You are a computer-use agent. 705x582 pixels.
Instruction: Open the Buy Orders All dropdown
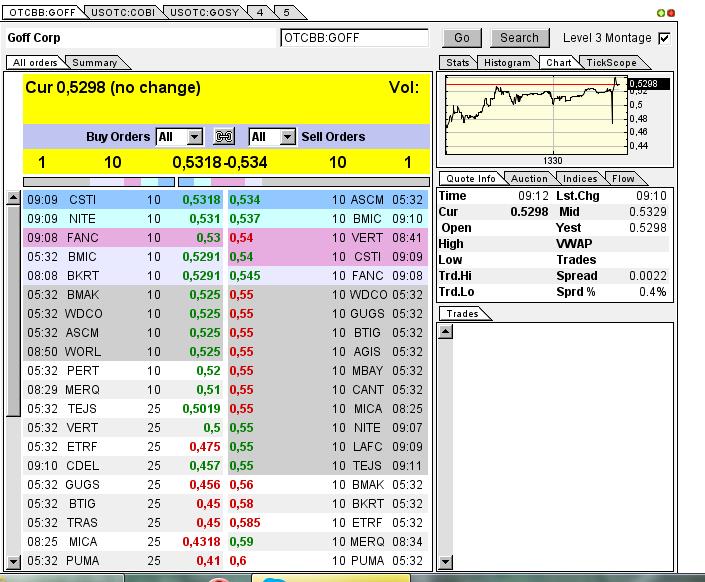(x=179, y=137)
